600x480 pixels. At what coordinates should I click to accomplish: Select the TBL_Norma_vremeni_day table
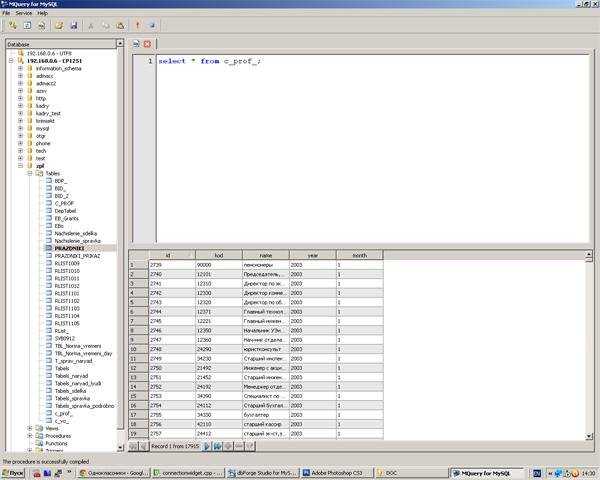point(83,353)
